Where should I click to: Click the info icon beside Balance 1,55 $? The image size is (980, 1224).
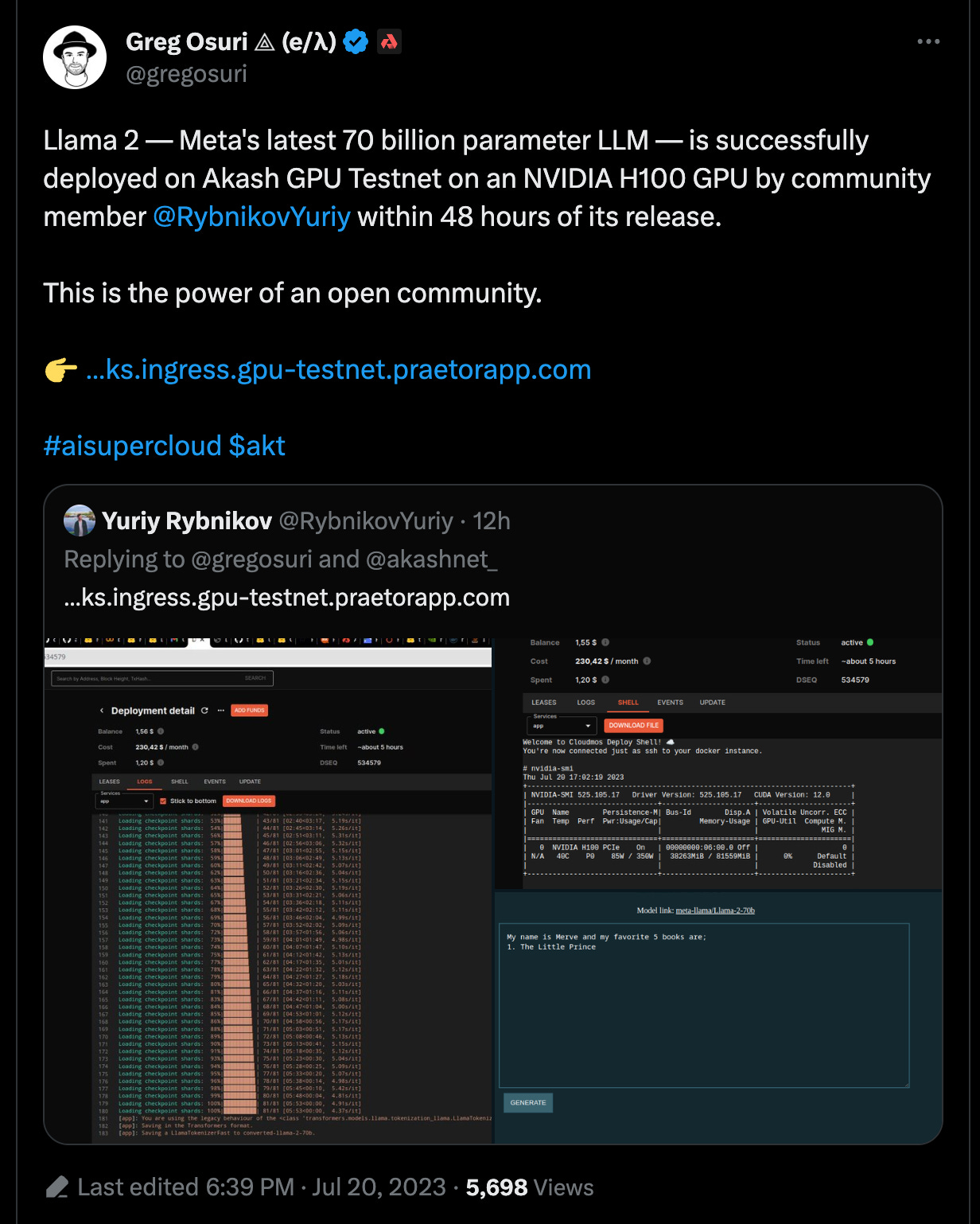(605, 642)
